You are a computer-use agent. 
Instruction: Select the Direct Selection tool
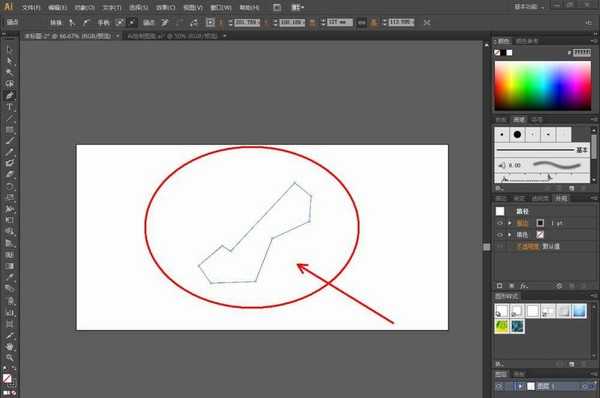(x=10, y=61)
